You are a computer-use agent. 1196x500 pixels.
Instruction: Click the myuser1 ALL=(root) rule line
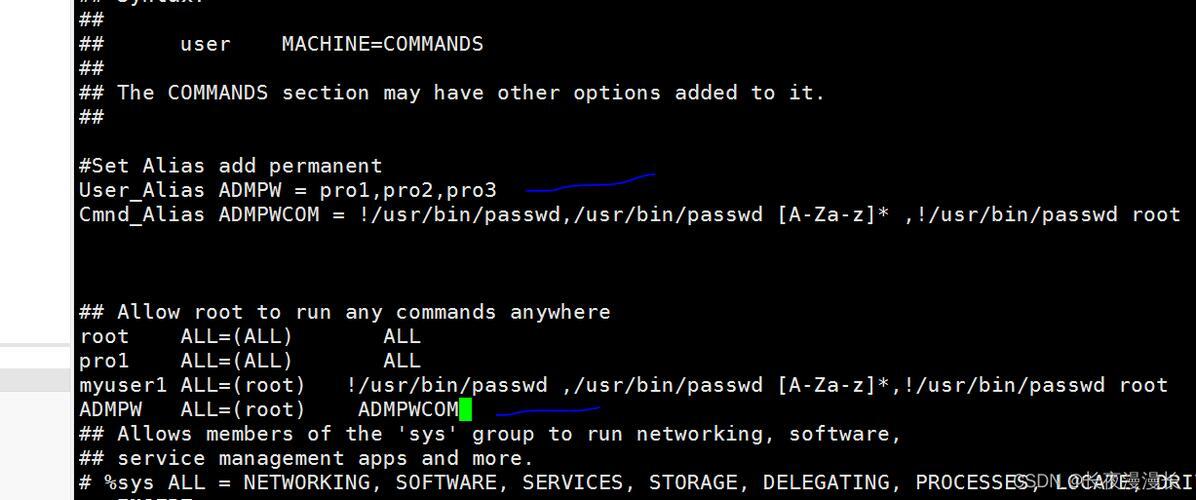(x=623, y=386)
